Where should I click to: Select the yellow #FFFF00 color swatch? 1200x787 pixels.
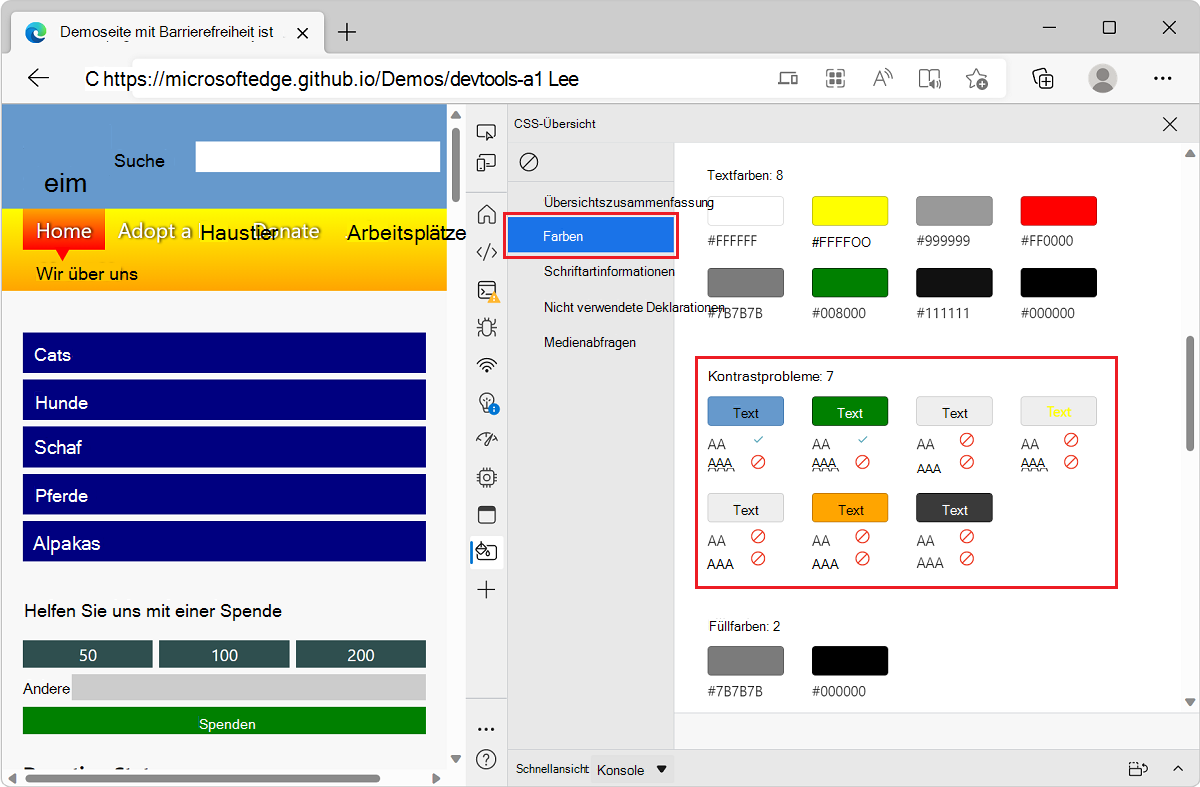tap(849, 210)
